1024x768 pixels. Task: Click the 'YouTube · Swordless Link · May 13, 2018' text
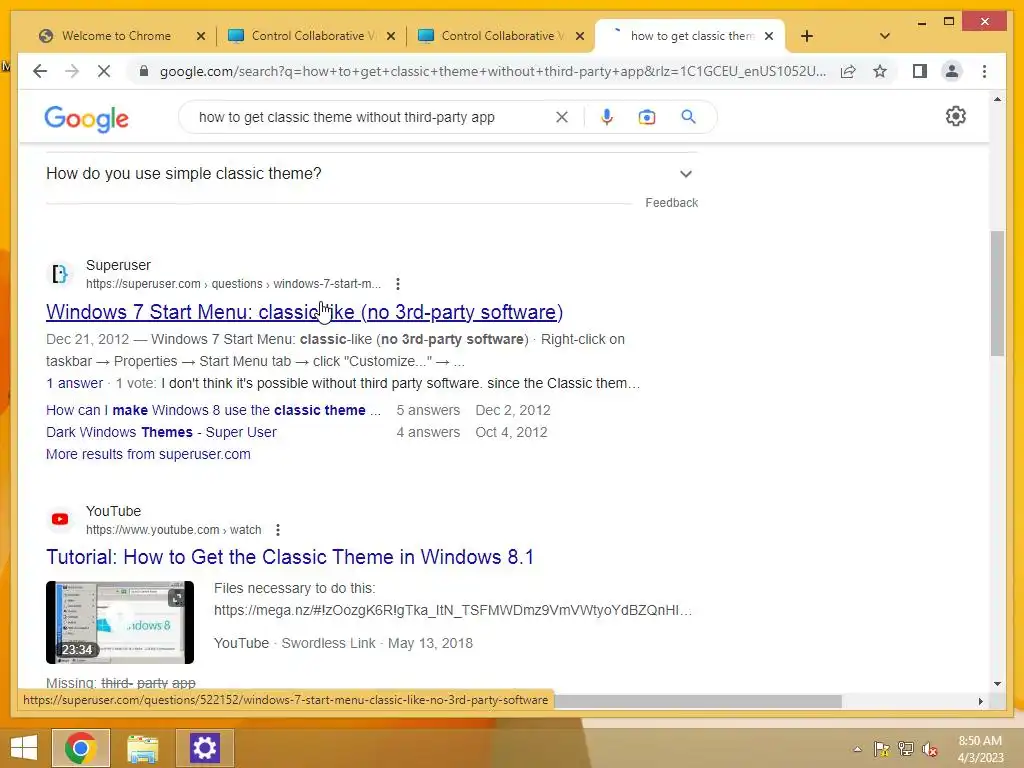point(344,643)
